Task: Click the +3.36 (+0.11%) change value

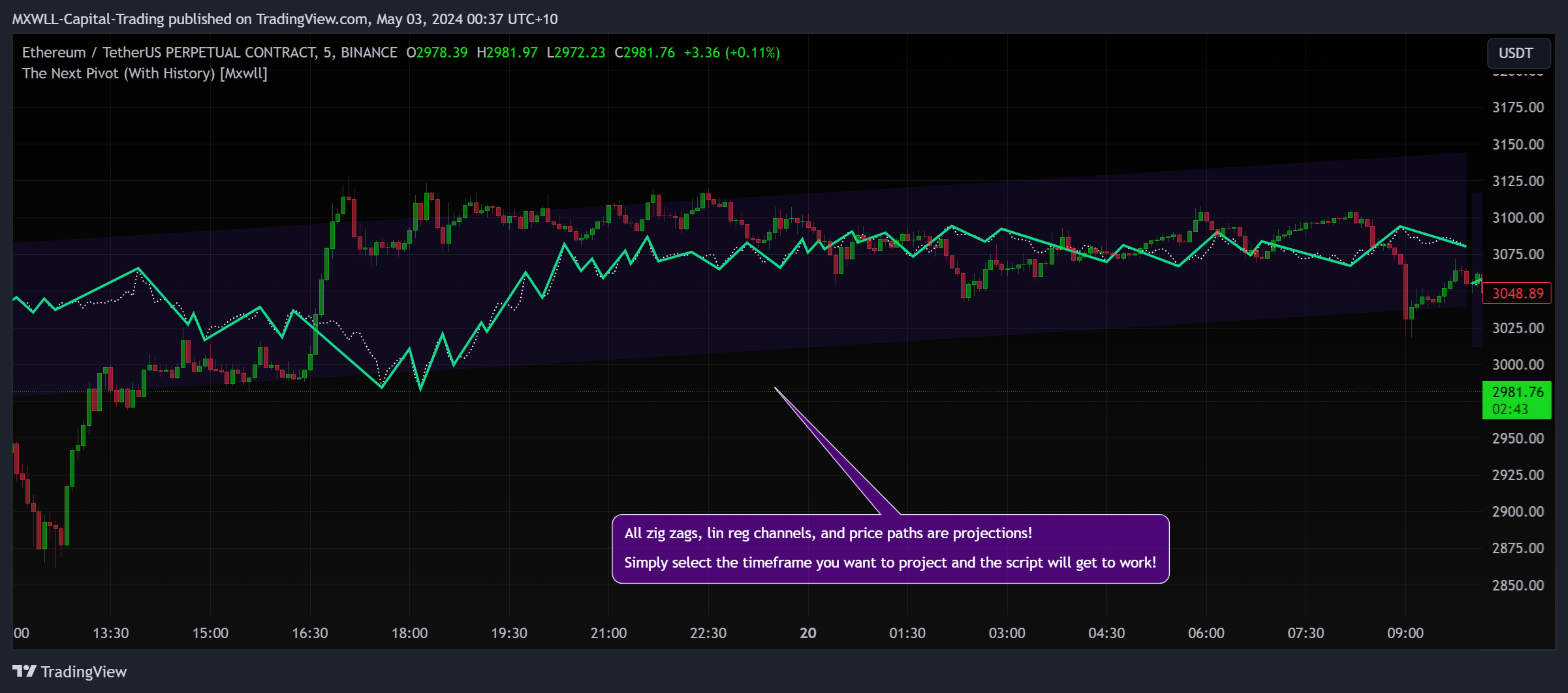Action: click(732, 52)
